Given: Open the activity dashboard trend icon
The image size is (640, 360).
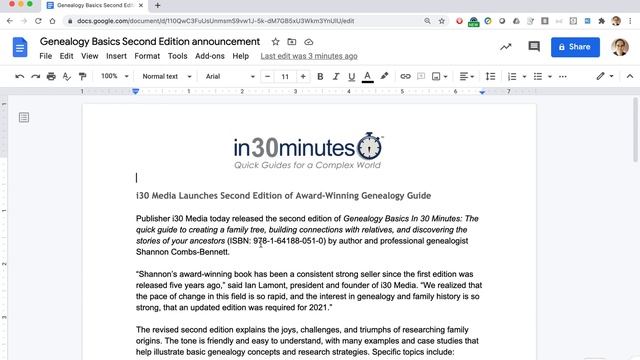Looking at the screenshot, I should 506,47.
